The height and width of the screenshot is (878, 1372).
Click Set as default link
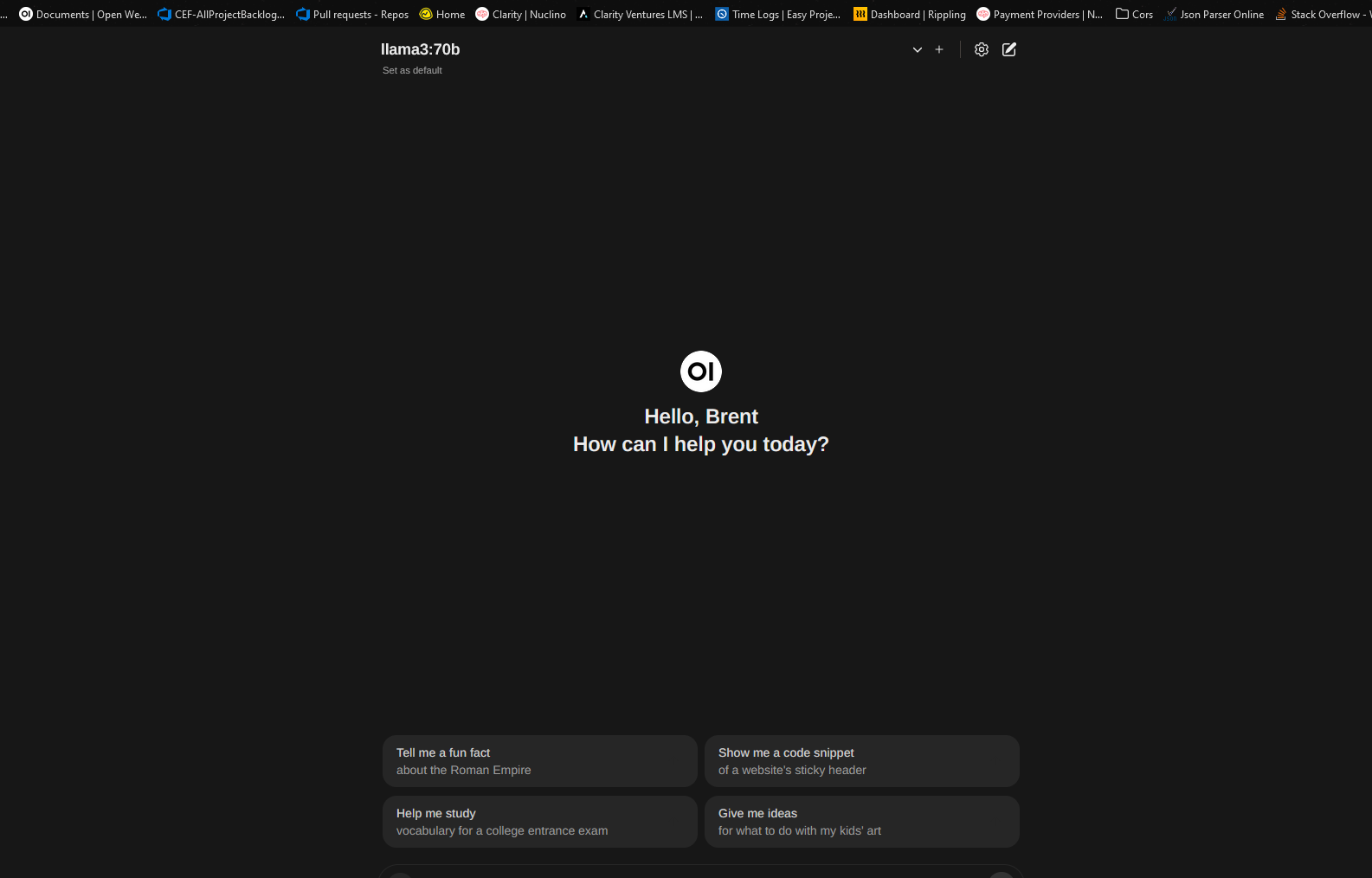[412, 70]
